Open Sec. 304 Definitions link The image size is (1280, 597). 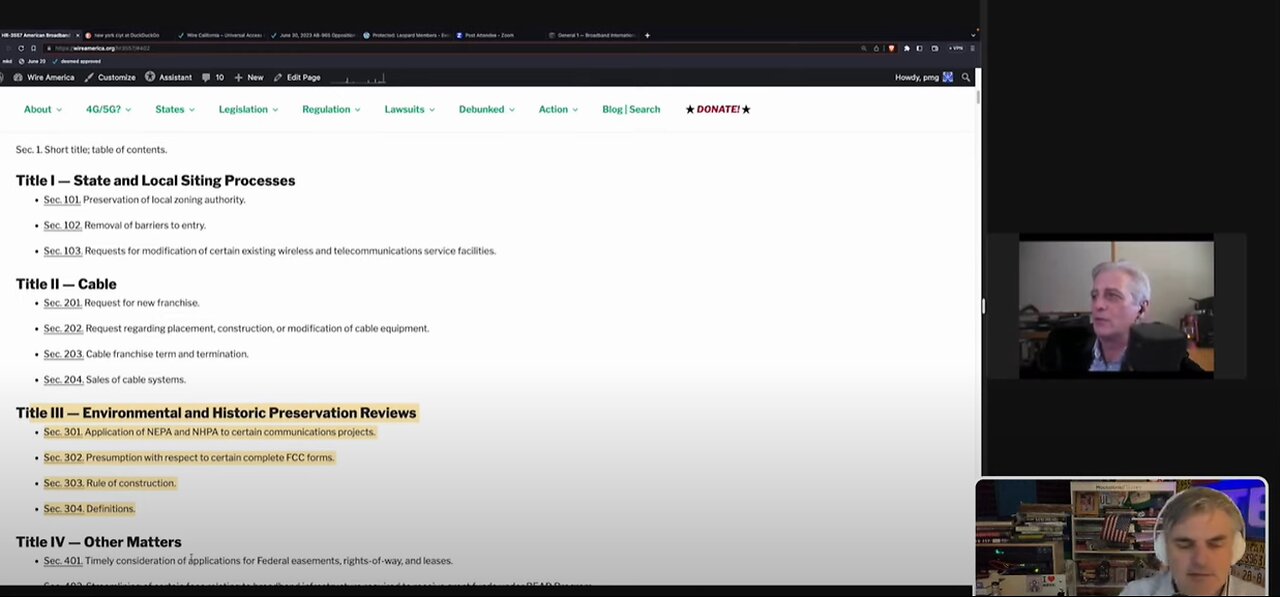point(63,509)
